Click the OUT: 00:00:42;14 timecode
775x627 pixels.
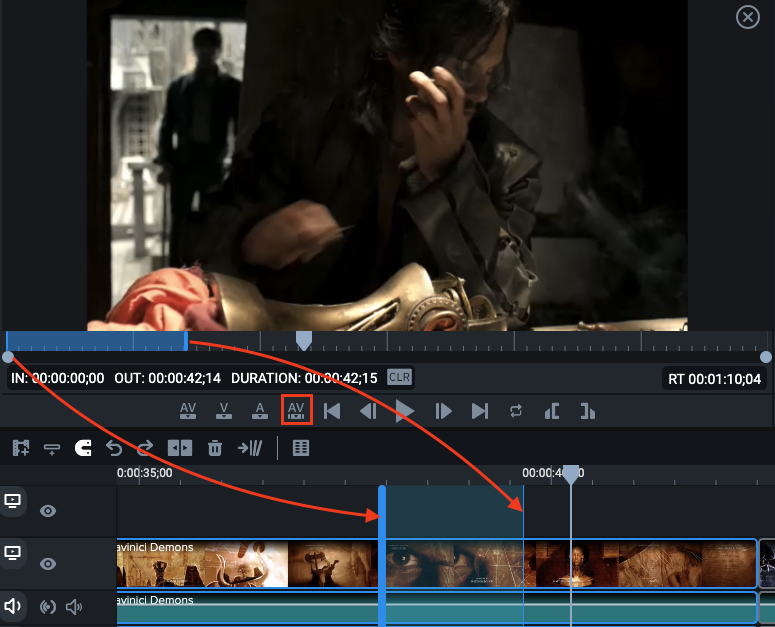click(x=168, y=378)
